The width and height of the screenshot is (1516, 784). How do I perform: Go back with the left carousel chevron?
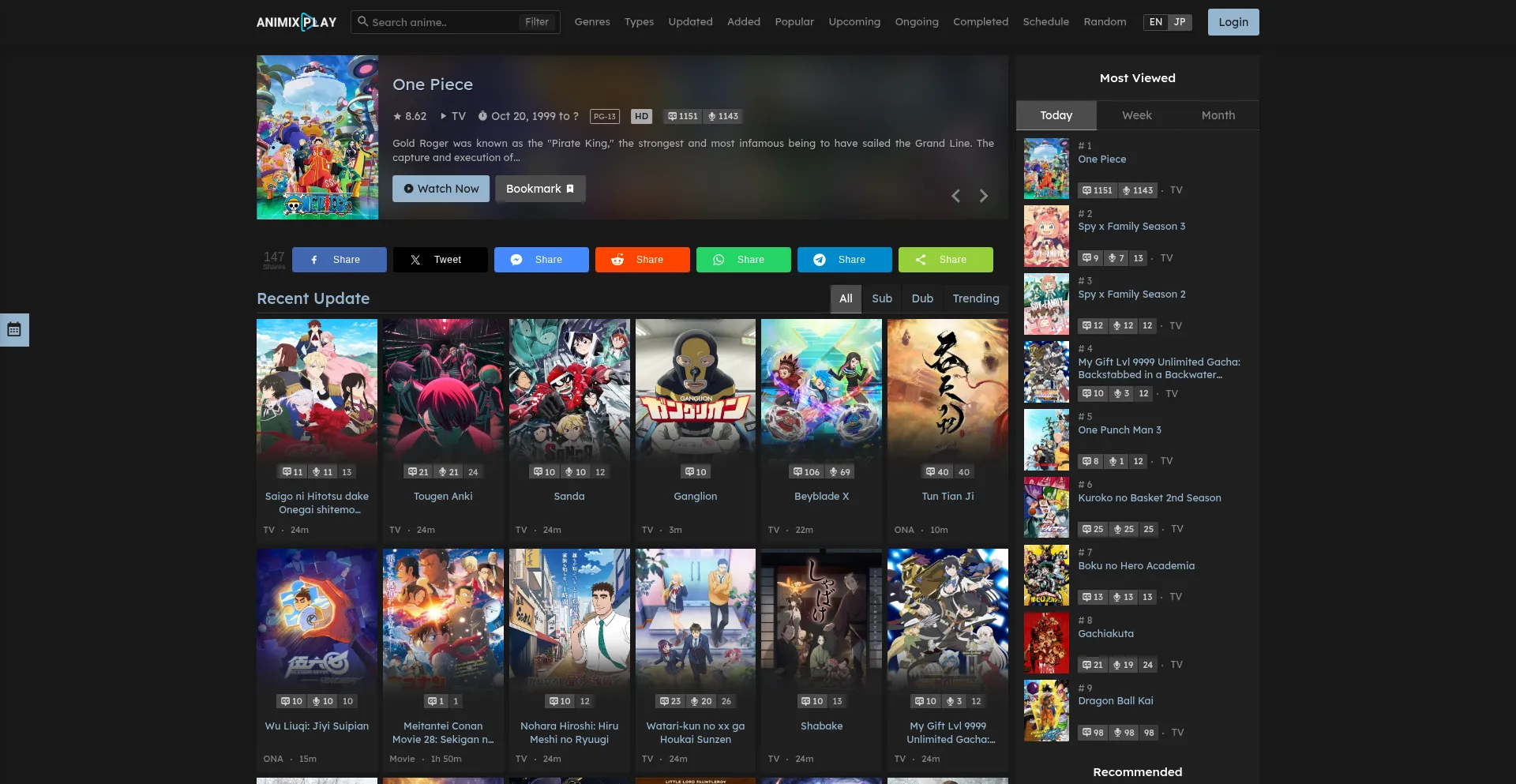pos(955,195)
